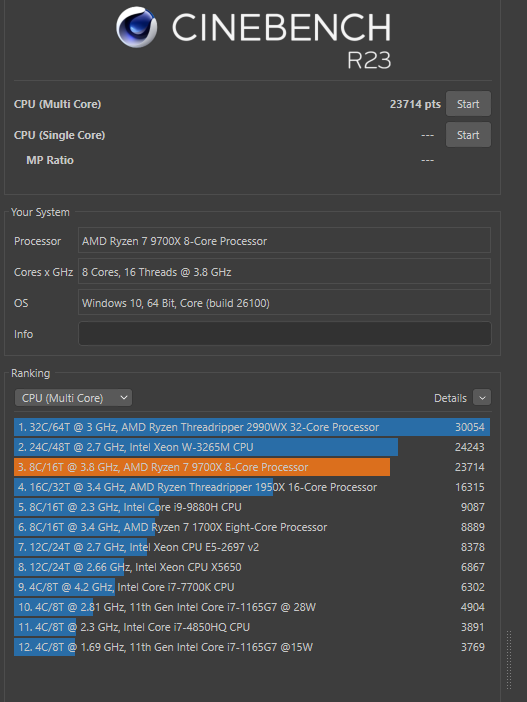The height and width of the screenshot is (702, 527).
Task: Click the OS field showing Windows 10
Action: click(285, 303)
